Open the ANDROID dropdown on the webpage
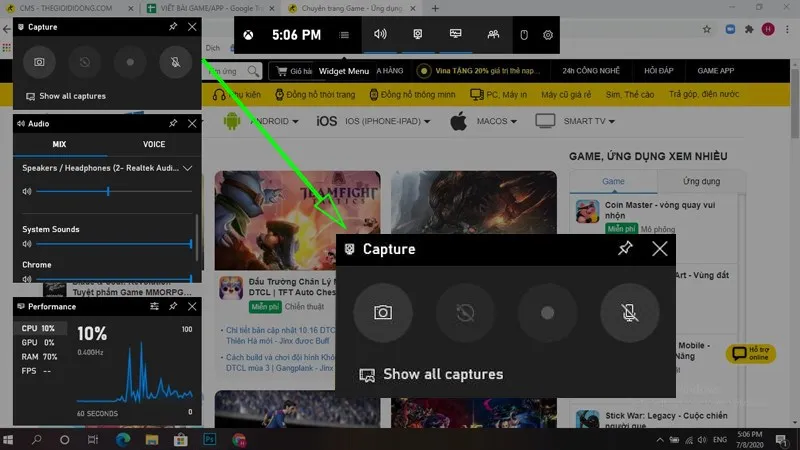This screenshot has width=800, height=450. [273, 121]
